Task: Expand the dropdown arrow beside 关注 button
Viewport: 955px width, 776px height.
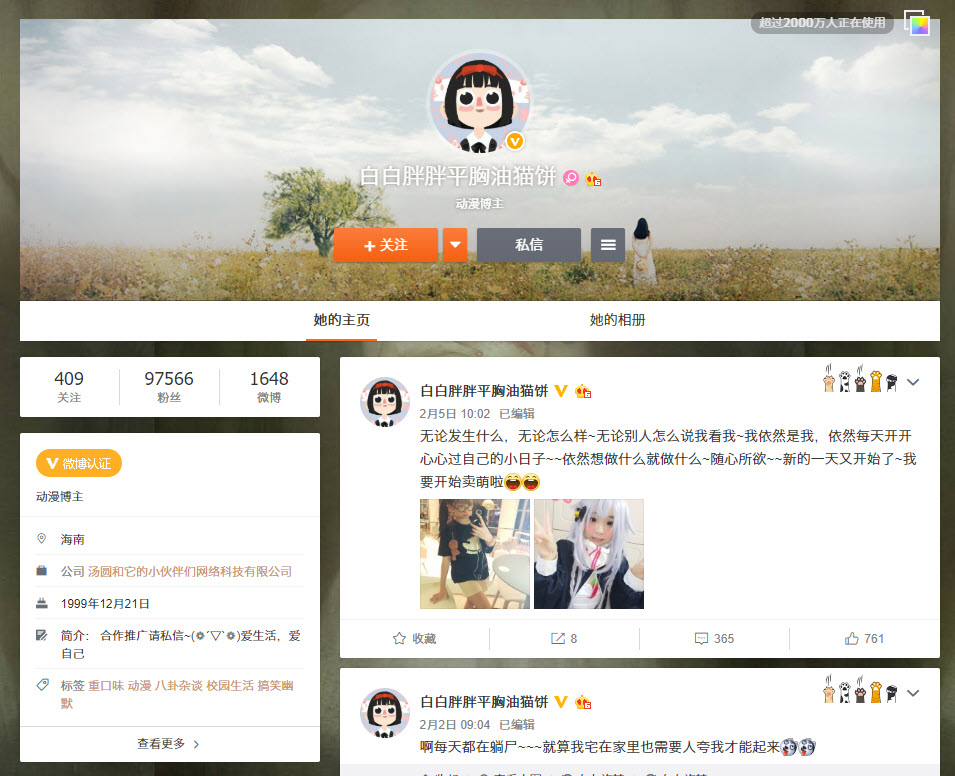Action: coord(455,245)
